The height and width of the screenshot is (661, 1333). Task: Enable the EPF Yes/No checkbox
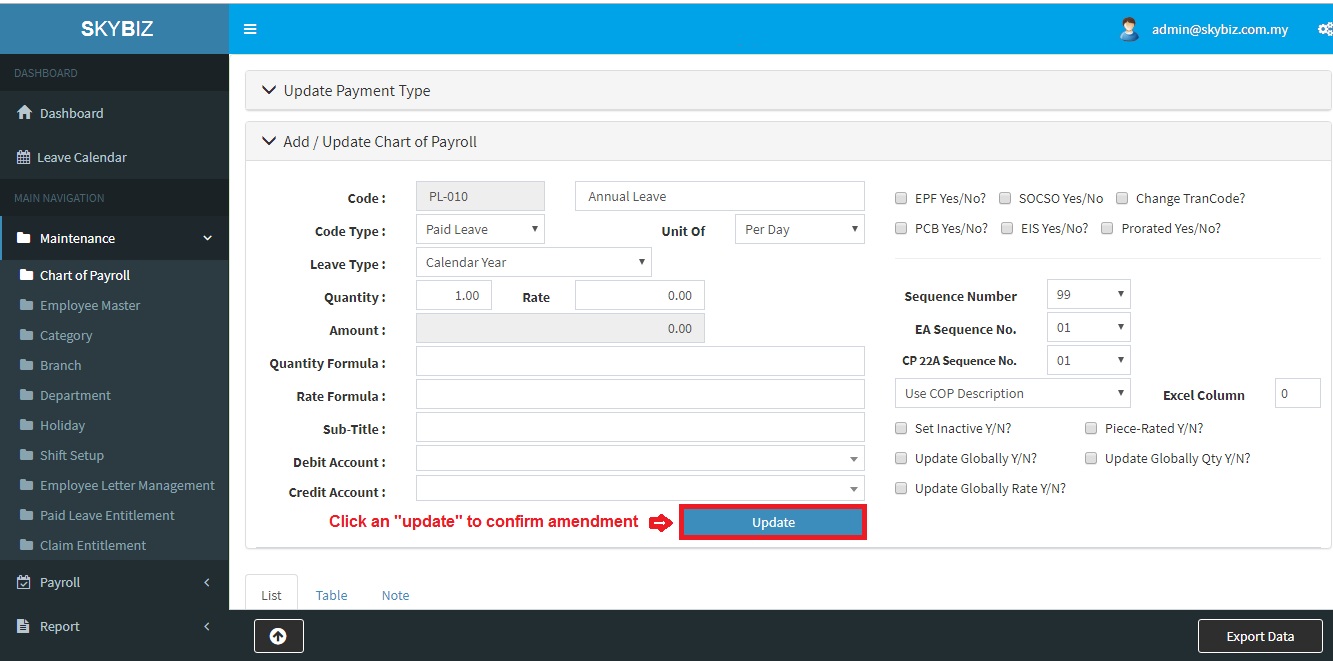pyautogui.click(x=901, y=198)
